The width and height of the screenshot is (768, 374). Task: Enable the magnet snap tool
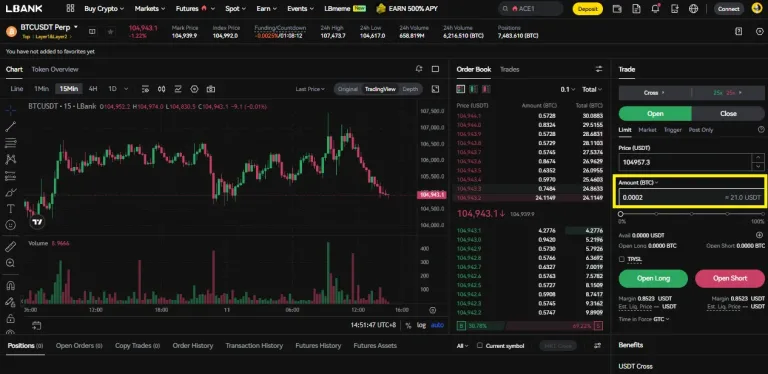(10, 285)
